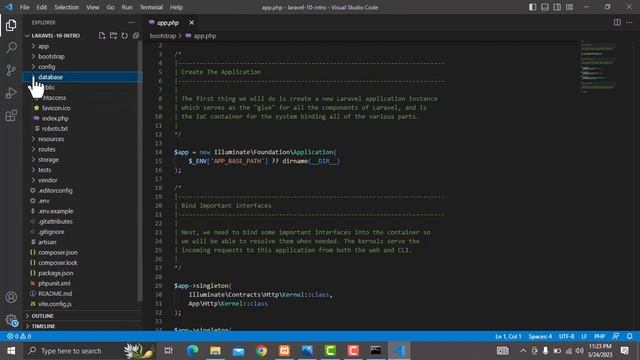The image size is (640, 360).
Task: Open the Run and Debug view
Action: 11,93
